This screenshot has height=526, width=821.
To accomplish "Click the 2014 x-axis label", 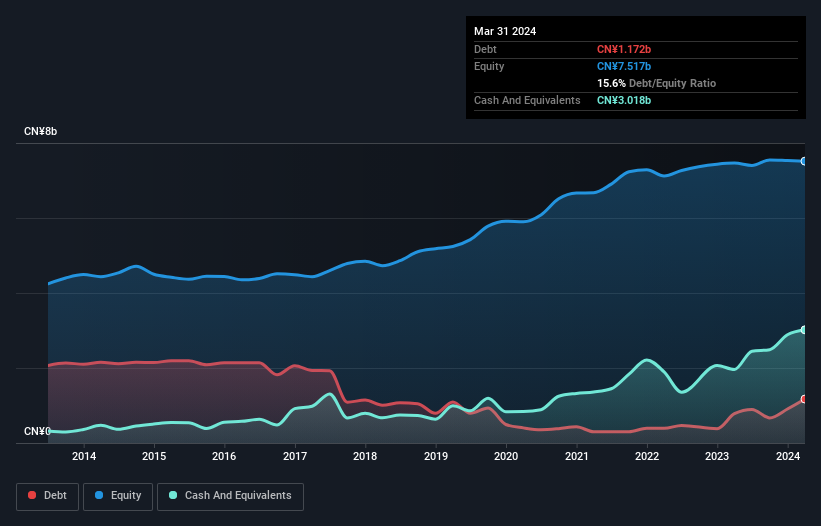I will coord(84,456).
